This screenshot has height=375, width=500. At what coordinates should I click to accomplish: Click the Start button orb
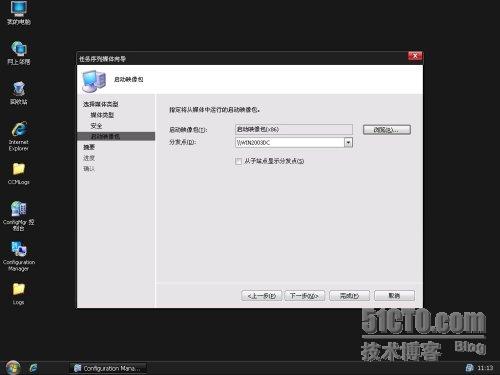tap(13, 368)
